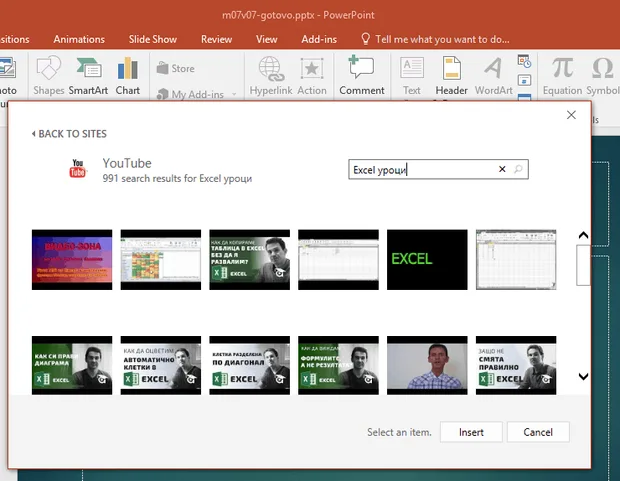
Task: Click the Hyperlink globe icon
Action: coord(272,68)
